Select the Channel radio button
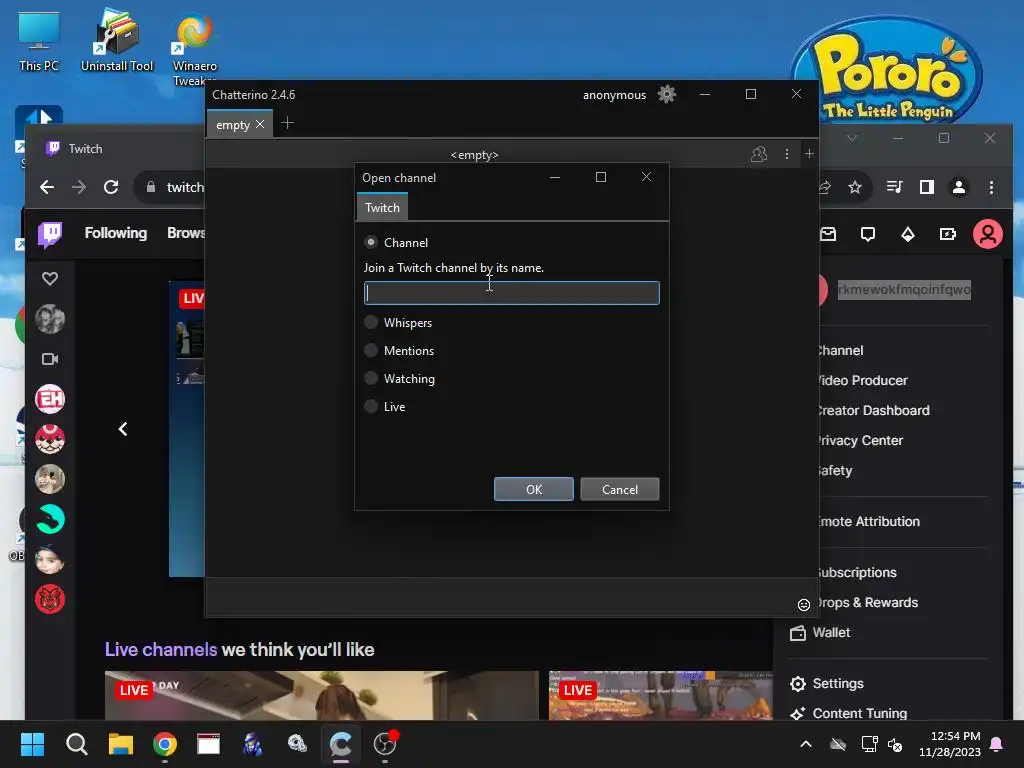The image size is (1024, 768). click(371, 242)
